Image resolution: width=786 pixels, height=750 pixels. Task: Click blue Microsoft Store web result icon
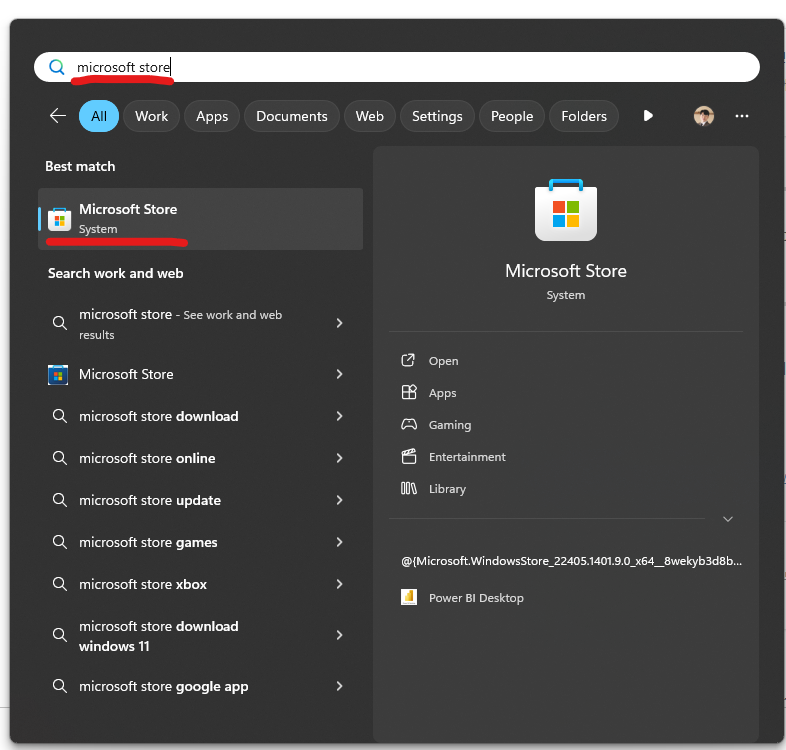point(58,374)
